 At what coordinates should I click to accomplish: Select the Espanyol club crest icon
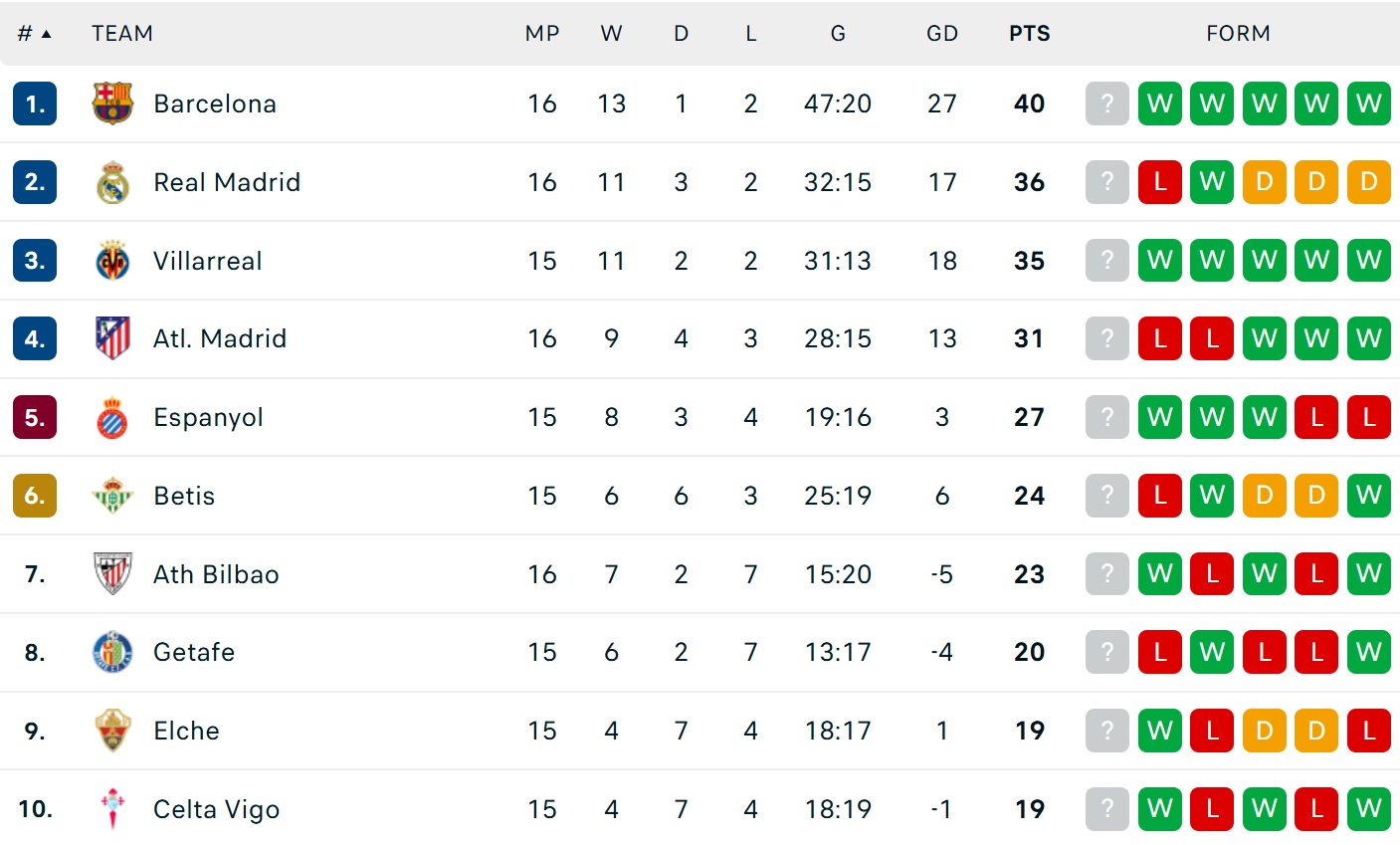[112, 417]
